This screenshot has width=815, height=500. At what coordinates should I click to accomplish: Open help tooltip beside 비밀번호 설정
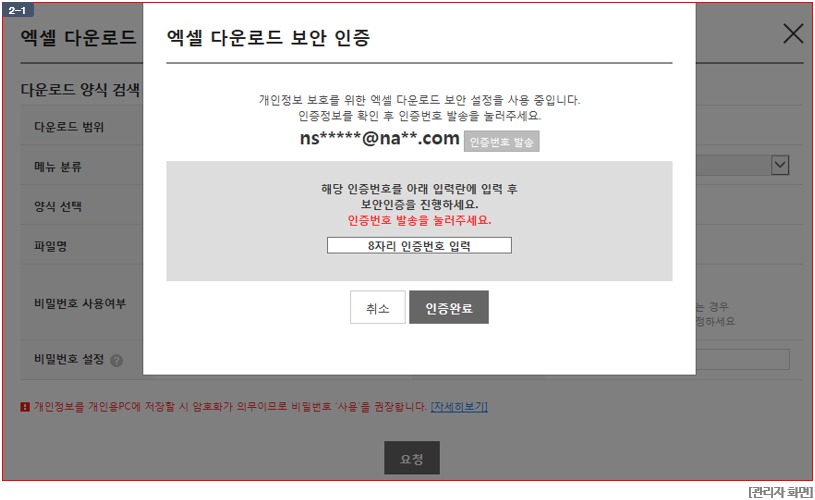pyautogui.click(x=117, y=360)
